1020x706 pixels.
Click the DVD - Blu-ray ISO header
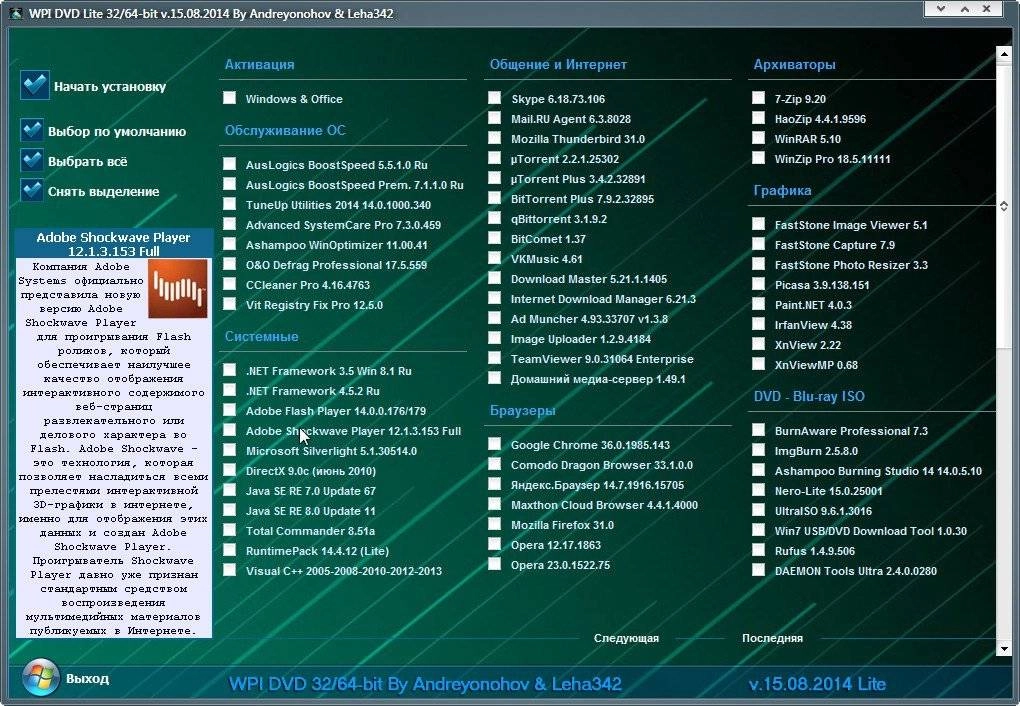[809, 396]
